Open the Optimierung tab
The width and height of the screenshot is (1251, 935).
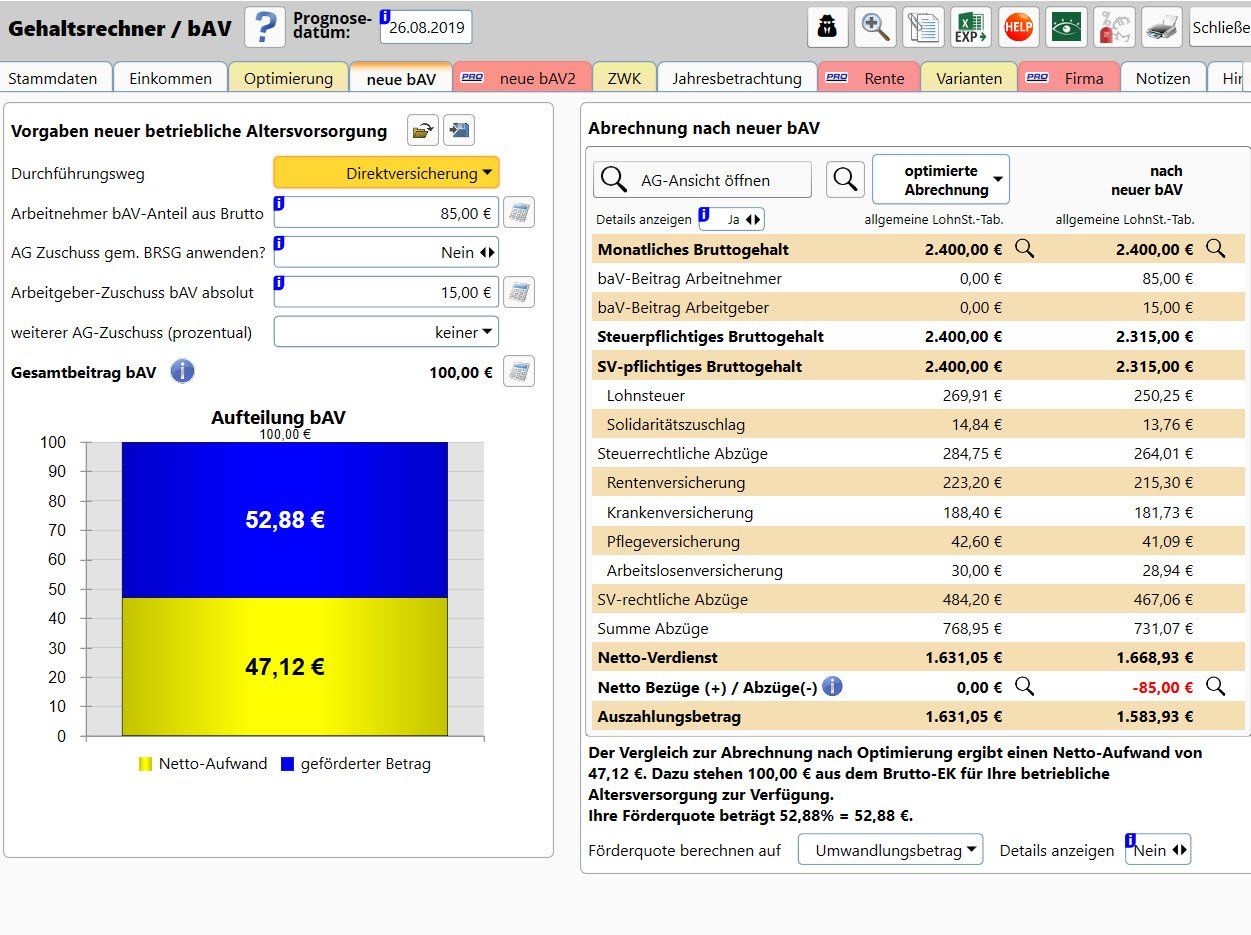click(288, 78)
